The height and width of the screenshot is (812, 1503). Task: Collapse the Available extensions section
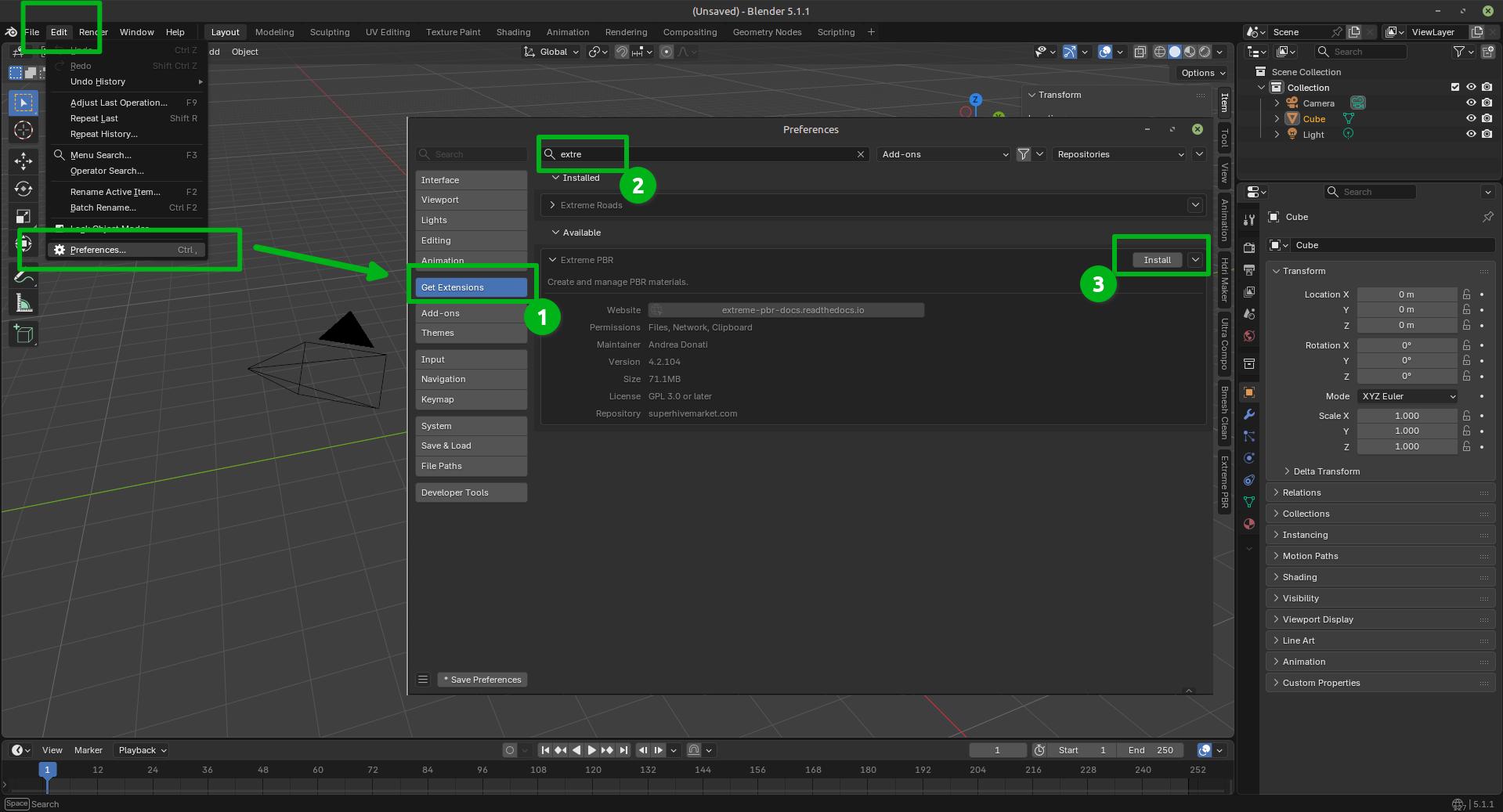(555, 233)
